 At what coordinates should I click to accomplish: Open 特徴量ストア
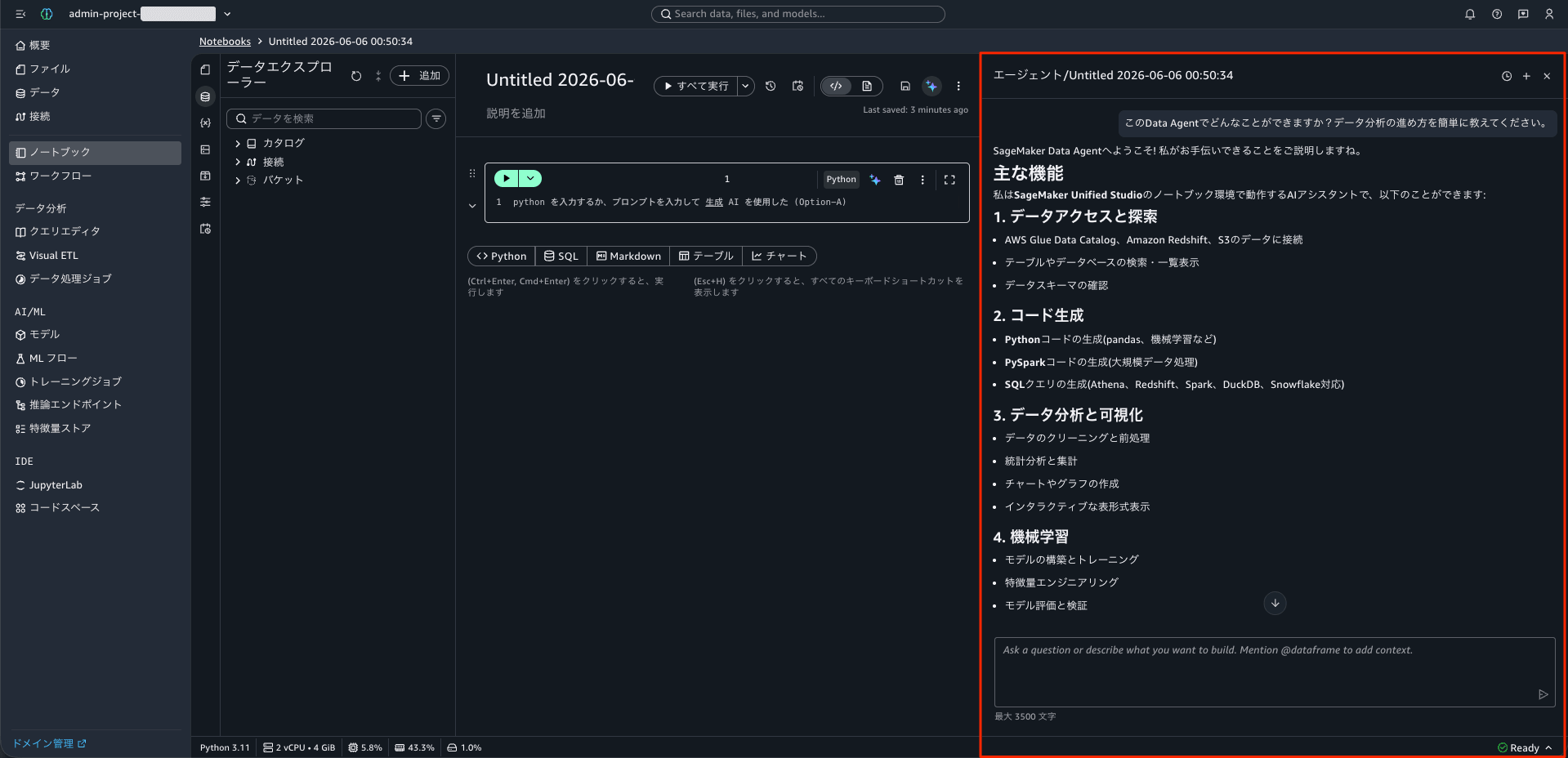pos(53,429)
